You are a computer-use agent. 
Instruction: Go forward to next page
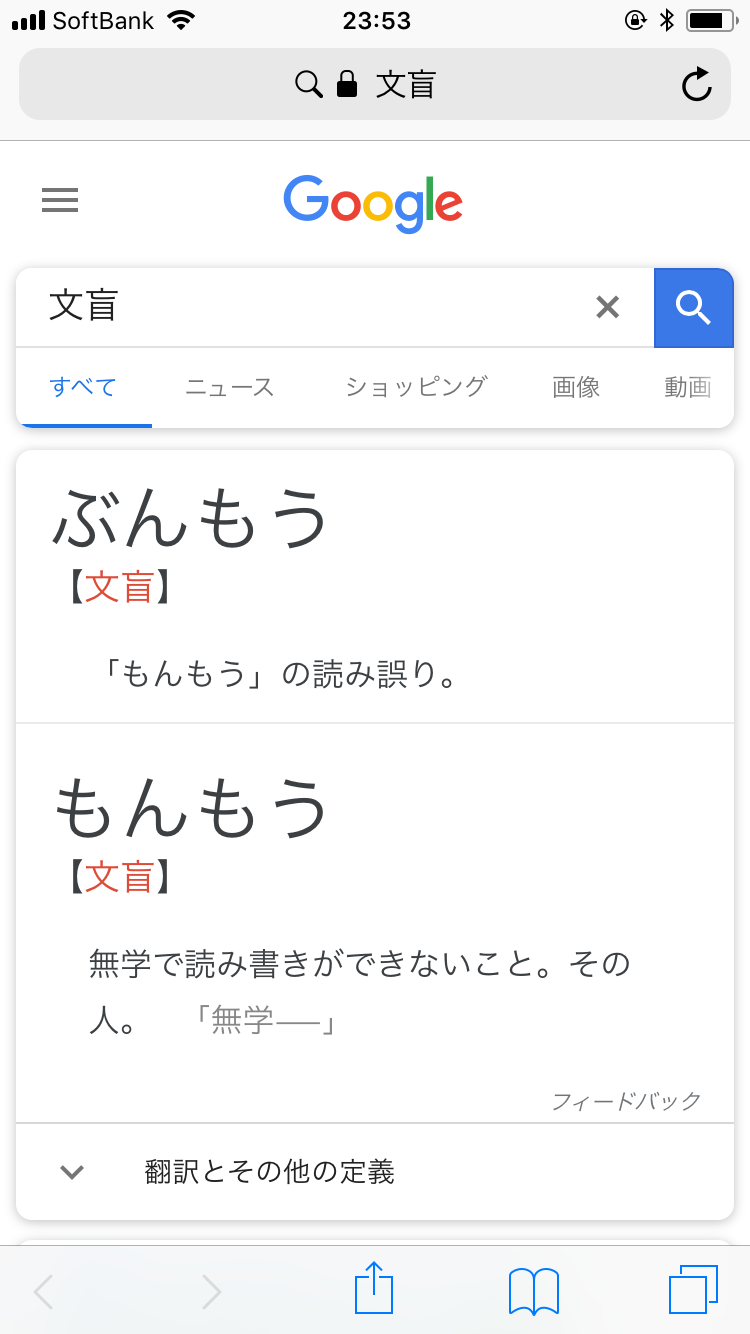(211, 1291)
